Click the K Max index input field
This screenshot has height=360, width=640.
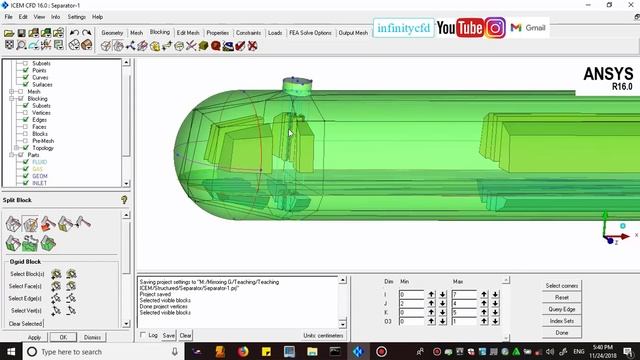(x=464, y=312)
